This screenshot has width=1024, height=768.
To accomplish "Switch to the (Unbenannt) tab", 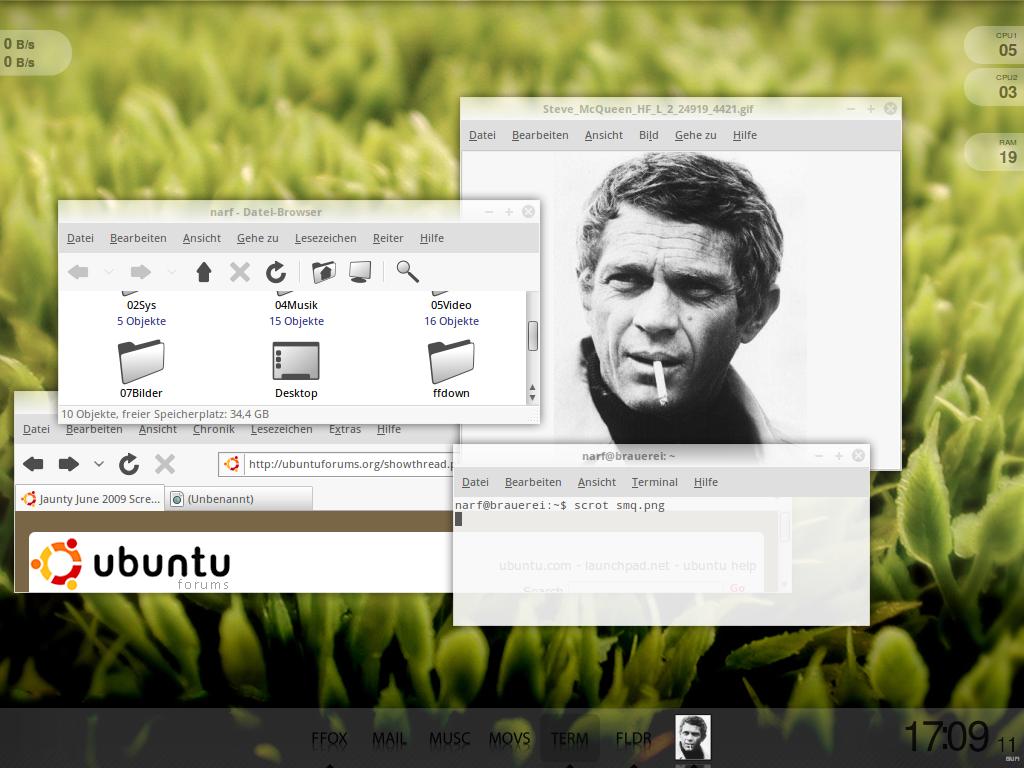I will click(239, 499).
